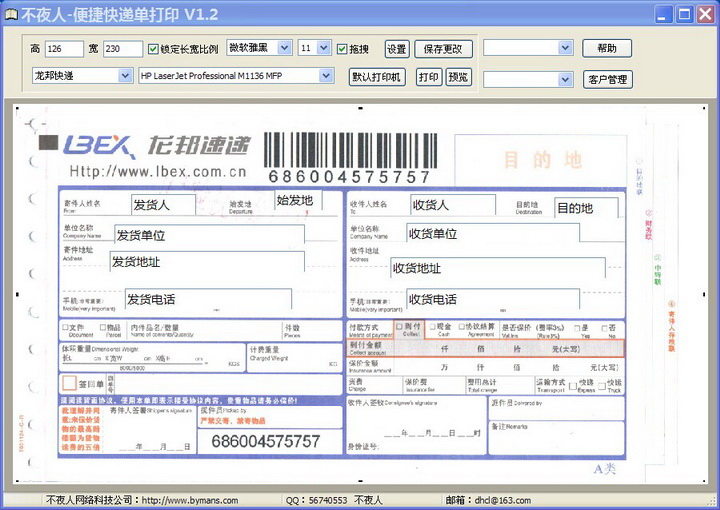Open the empty dropdown beside 预览
Viewport: 720px width, 510px height.
pyautogui.click(x=566, y=79)
